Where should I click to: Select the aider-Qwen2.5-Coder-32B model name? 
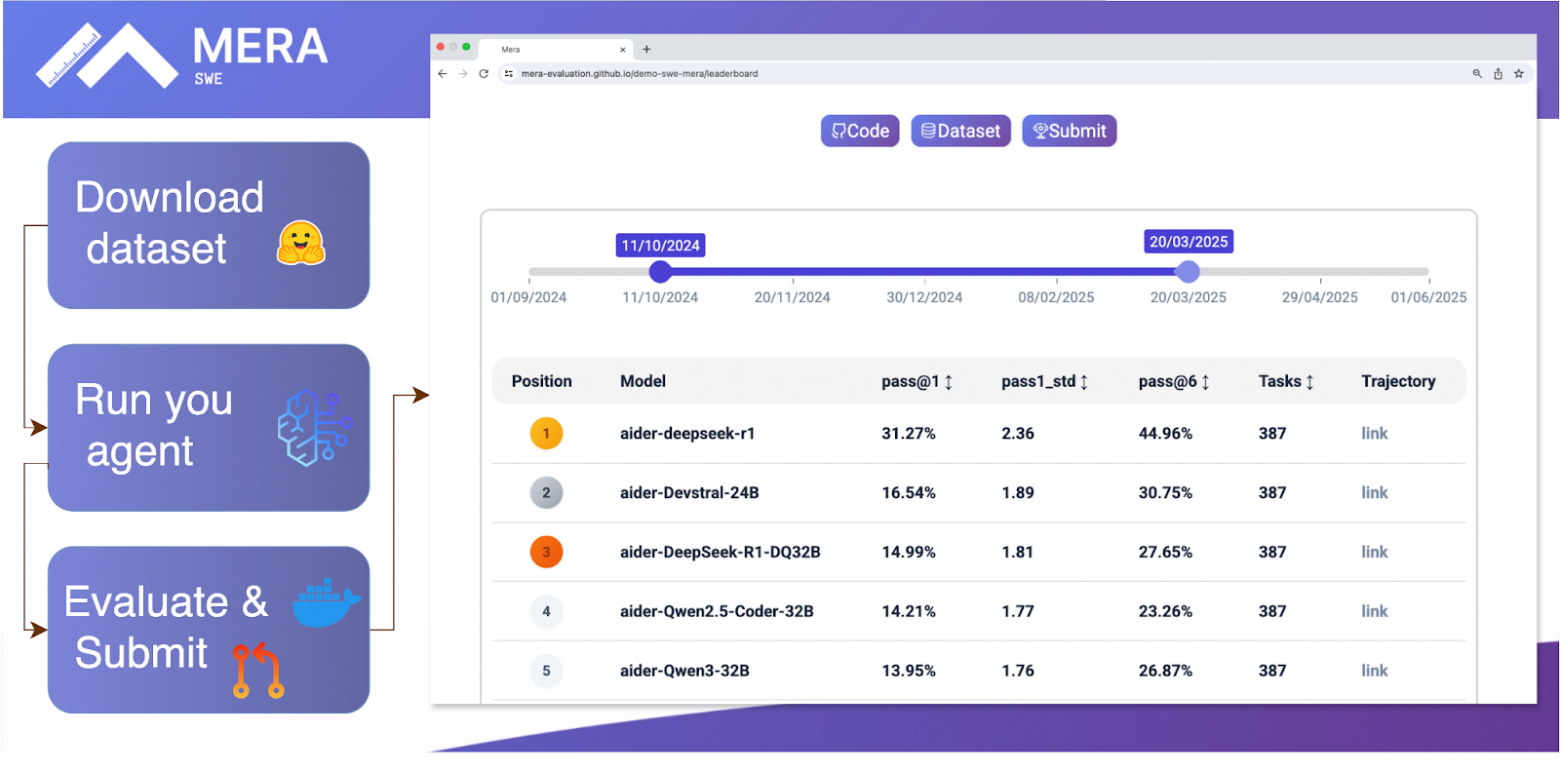[x=717, y=611]
